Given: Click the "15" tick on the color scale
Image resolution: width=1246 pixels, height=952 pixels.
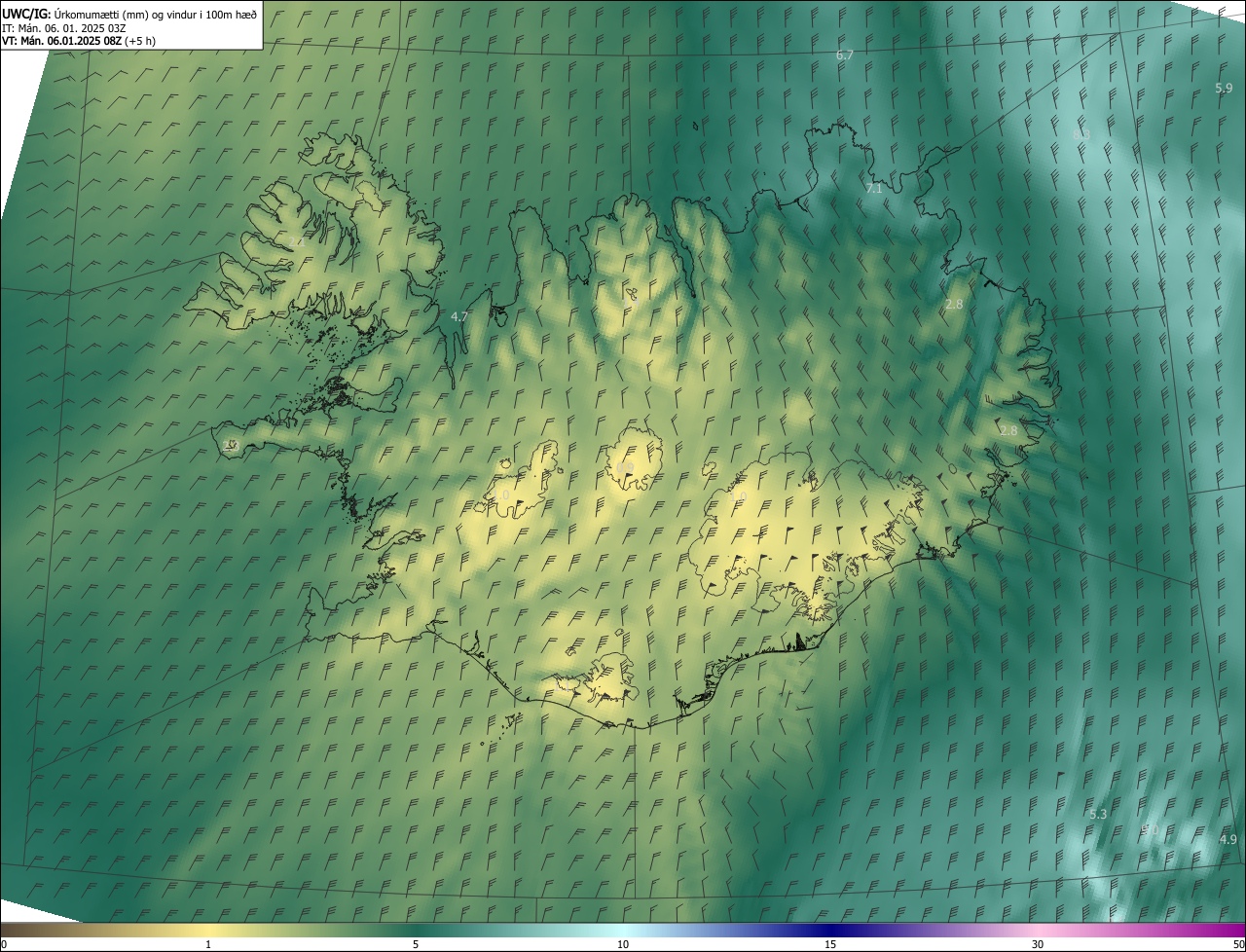Looking at the screenshot, I should tap(830, 944).
